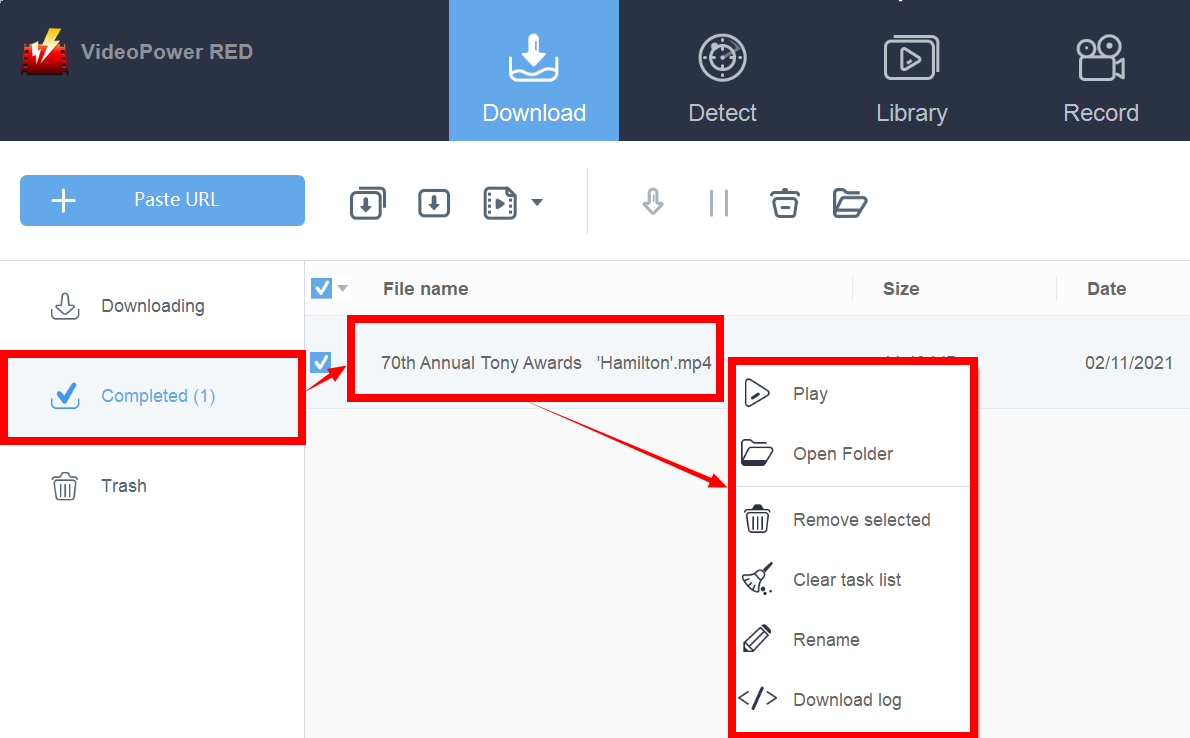1190x738 pixels.
Task: Click the video format converter icon
Action: pyautogui.click(x=500, y=203)
